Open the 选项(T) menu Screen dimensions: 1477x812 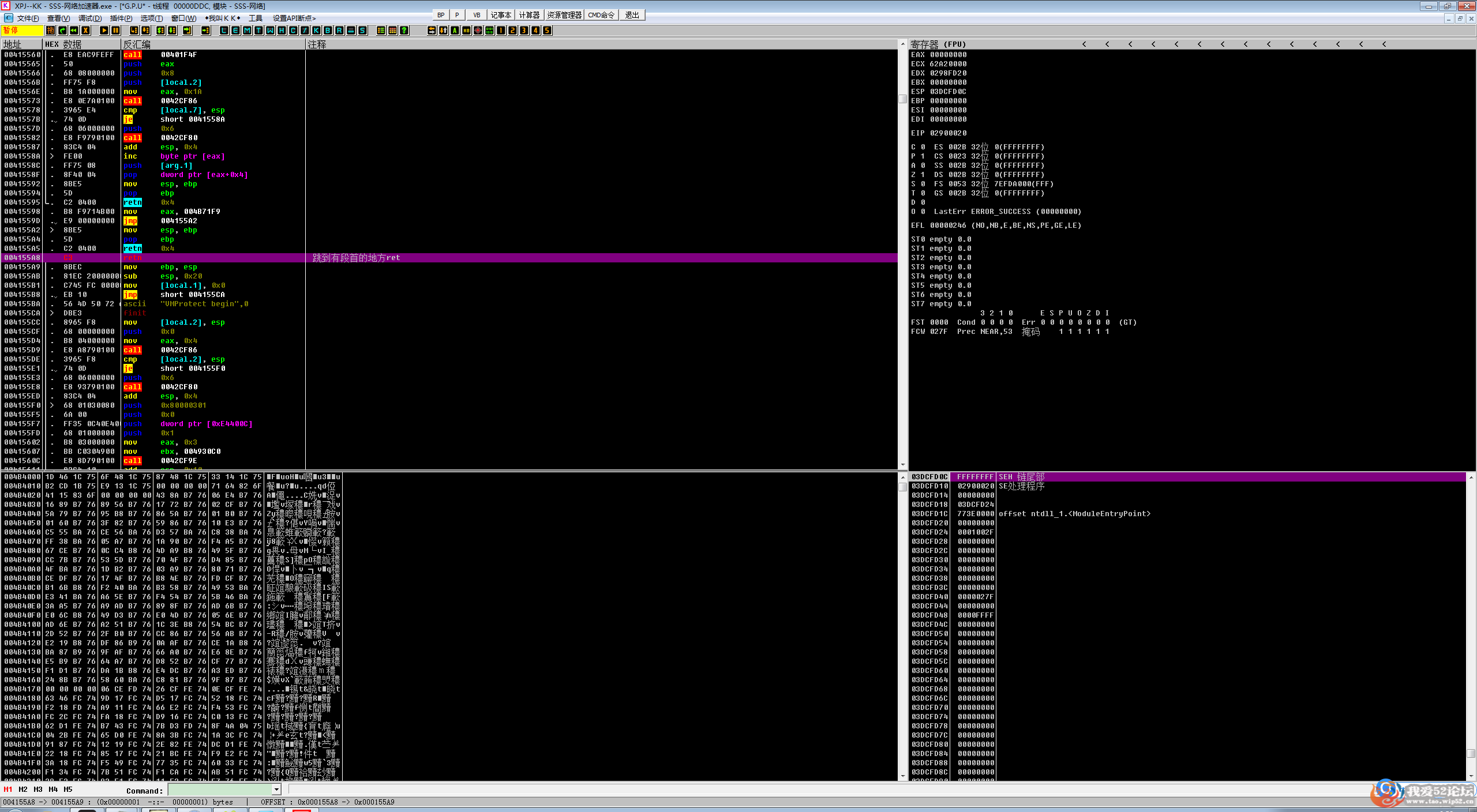tap(152, 18)
